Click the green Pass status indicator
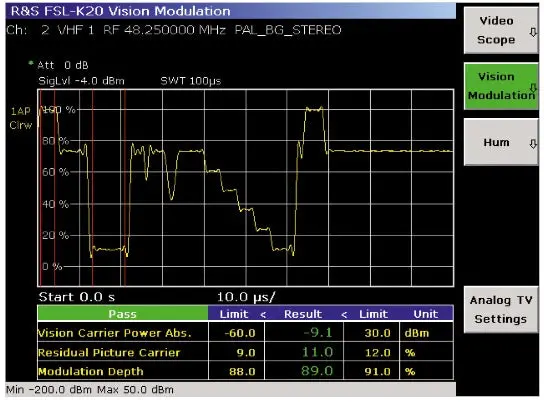 click(x=123, y=314)
